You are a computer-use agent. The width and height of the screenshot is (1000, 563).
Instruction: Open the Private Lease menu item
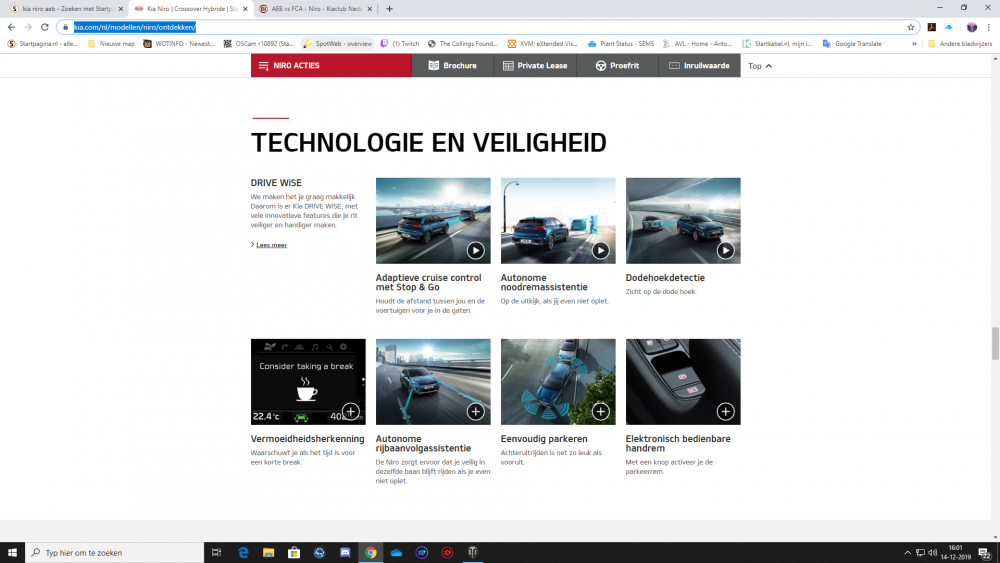click(535, 66)
